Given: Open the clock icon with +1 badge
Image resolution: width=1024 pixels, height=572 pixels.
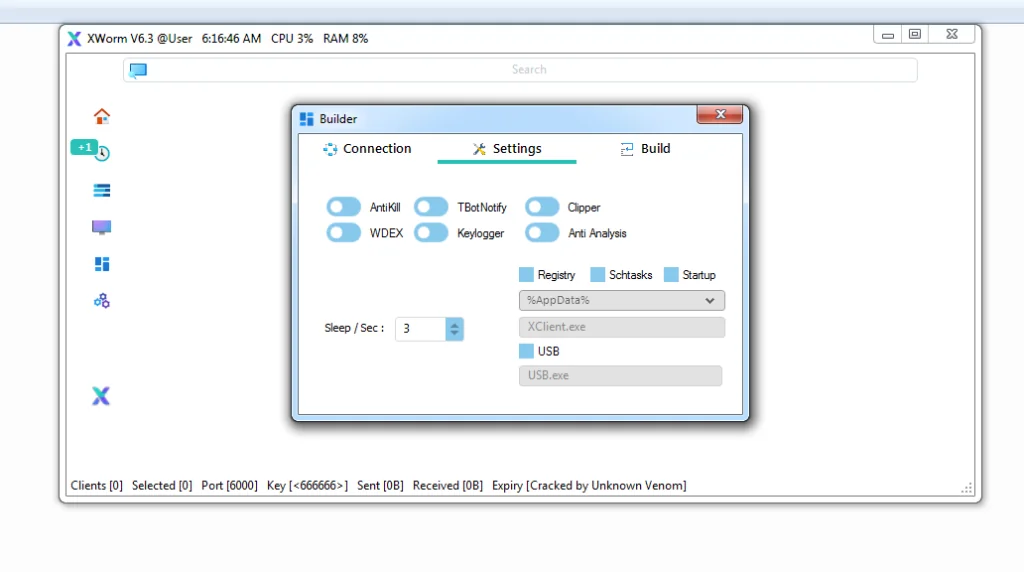Looking at the screenshot, I should click(101, 153).
